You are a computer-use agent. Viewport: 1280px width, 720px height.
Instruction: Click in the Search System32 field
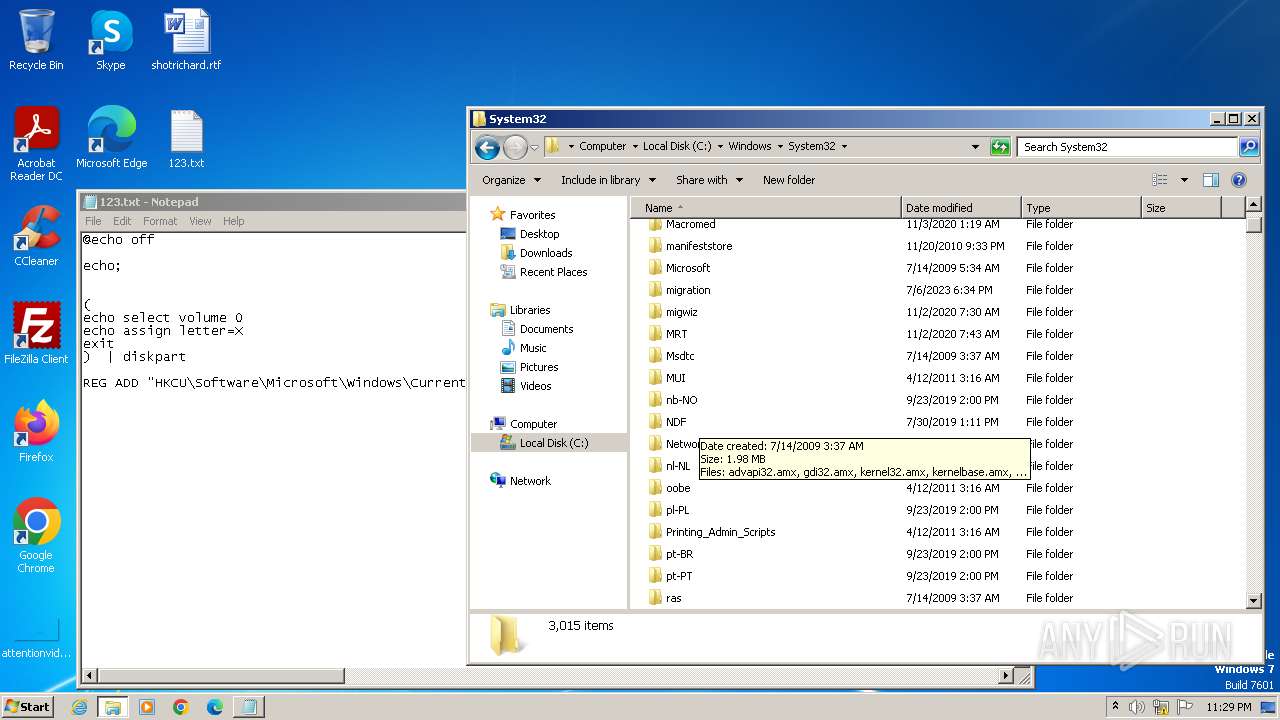[1127, 147]
